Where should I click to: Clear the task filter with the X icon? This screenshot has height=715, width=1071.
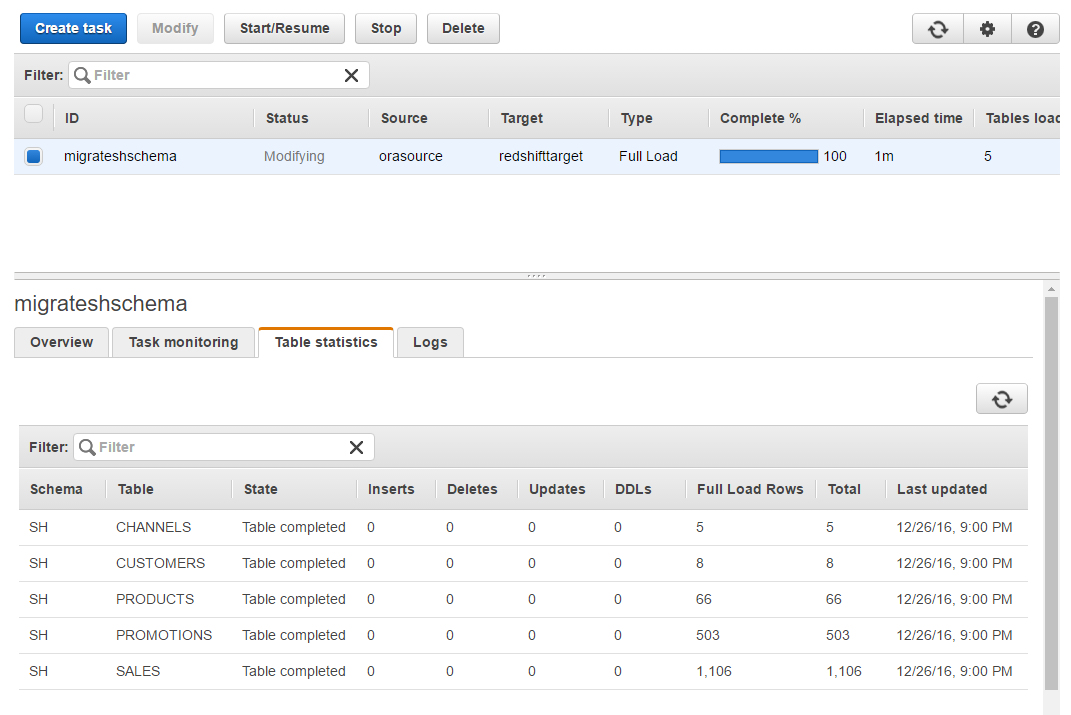click(351, 75)
